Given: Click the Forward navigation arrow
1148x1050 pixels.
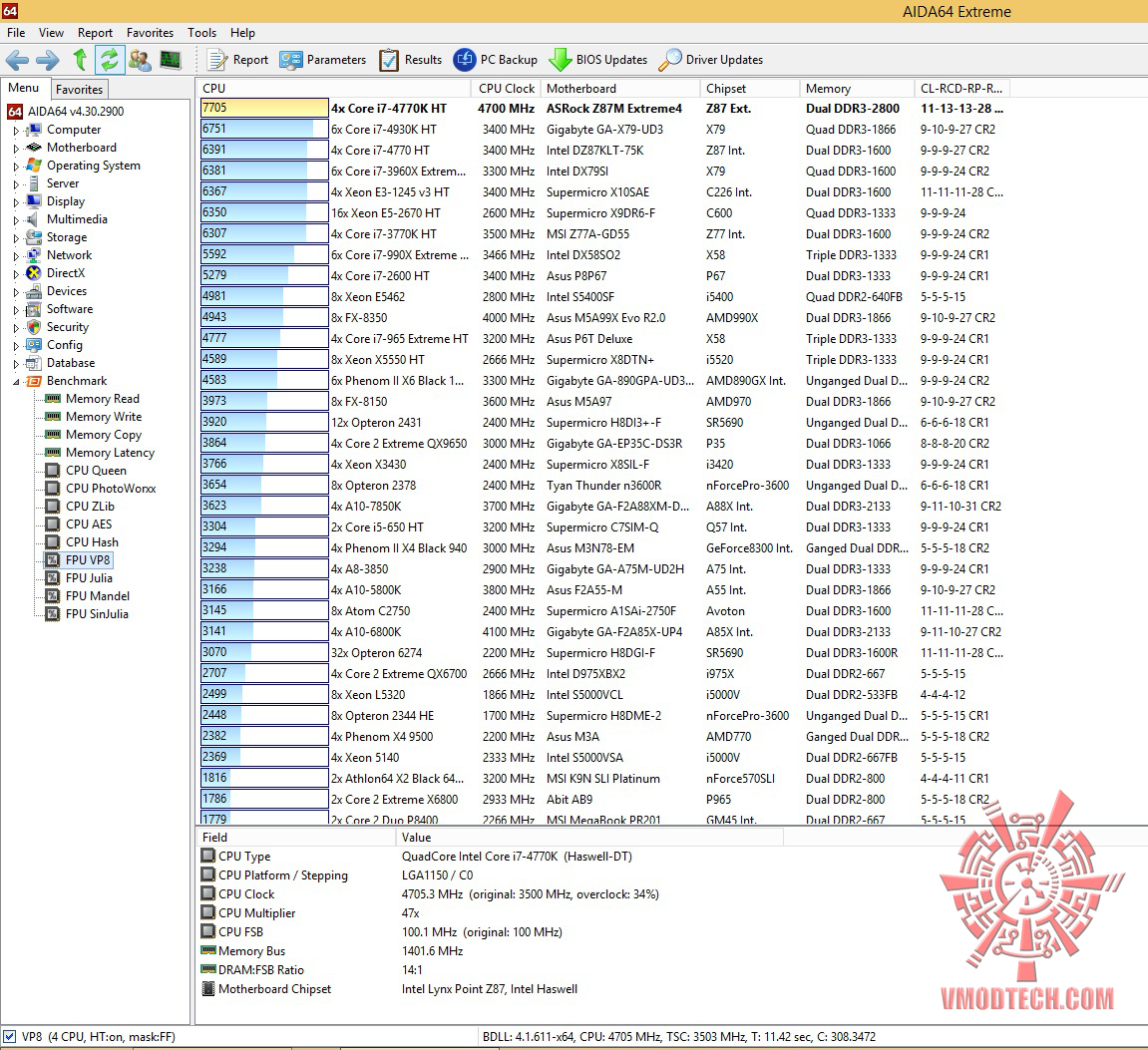Looking at the screenshot, I should 48,60.
